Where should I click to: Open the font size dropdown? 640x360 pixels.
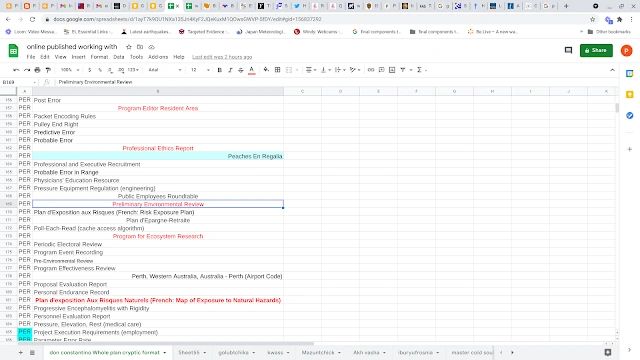pos(200,70)
